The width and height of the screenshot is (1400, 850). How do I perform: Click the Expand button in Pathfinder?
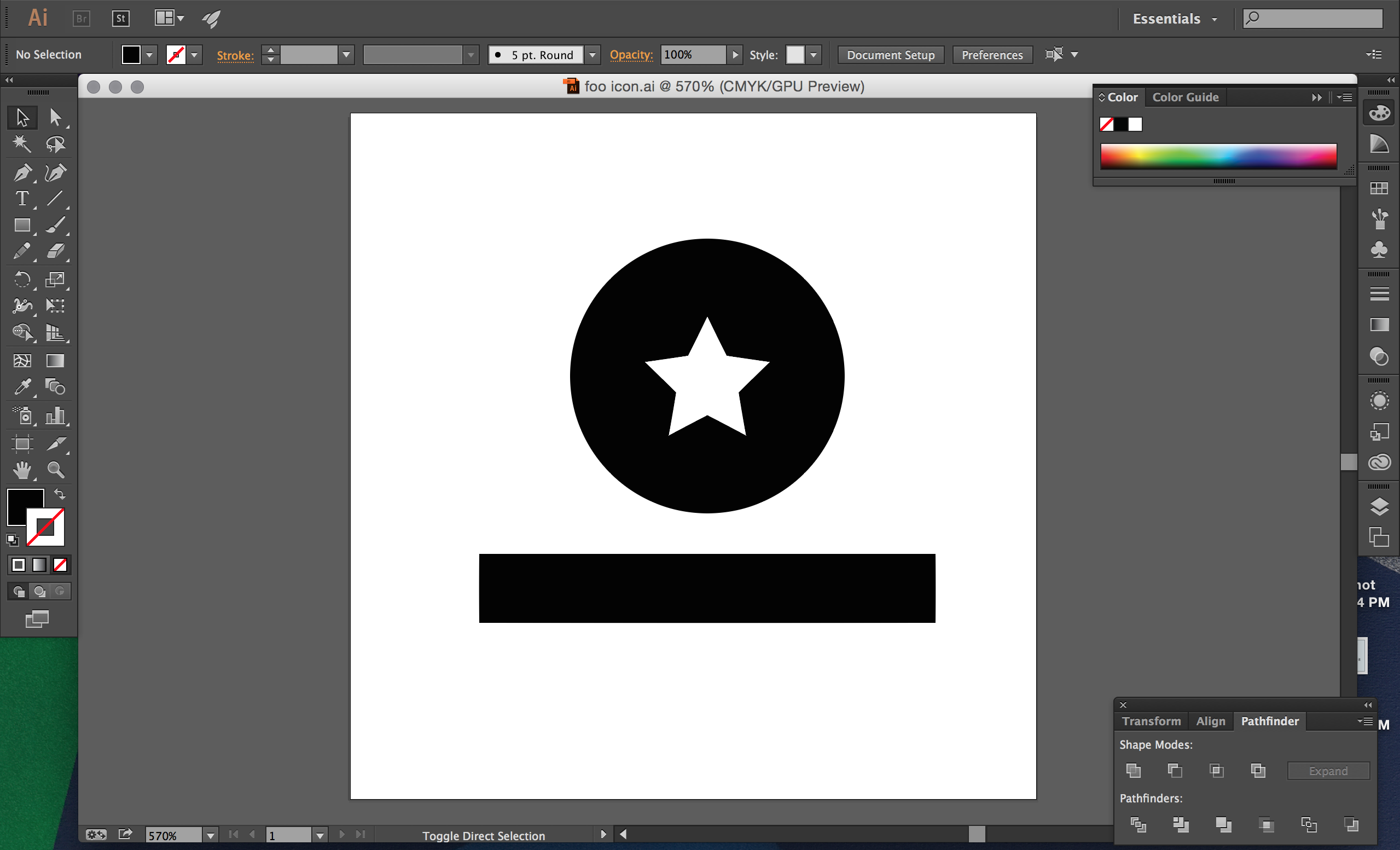1328,771
